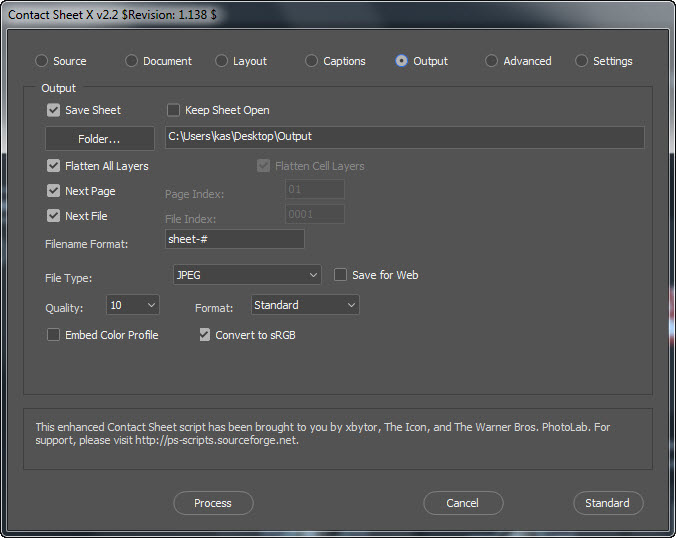Image resolution: width=676 pixels, height=538 pixels.
Task: Toggle the Next Page checkbox
Action: click(53, 191)
